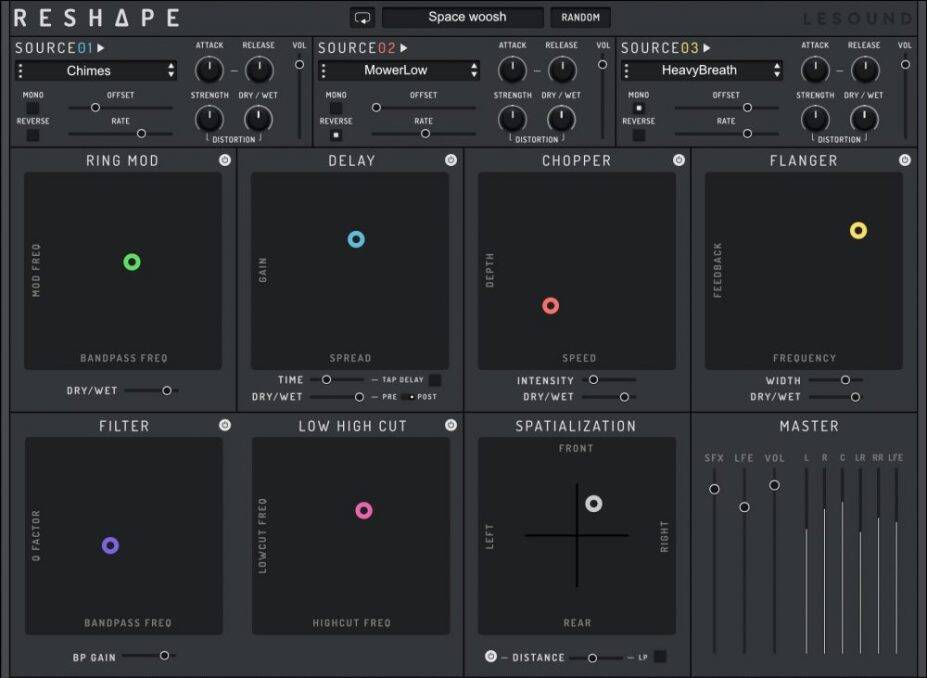Adjust Source 01 Rate slider
927x678 pixels.
point(121,134)
